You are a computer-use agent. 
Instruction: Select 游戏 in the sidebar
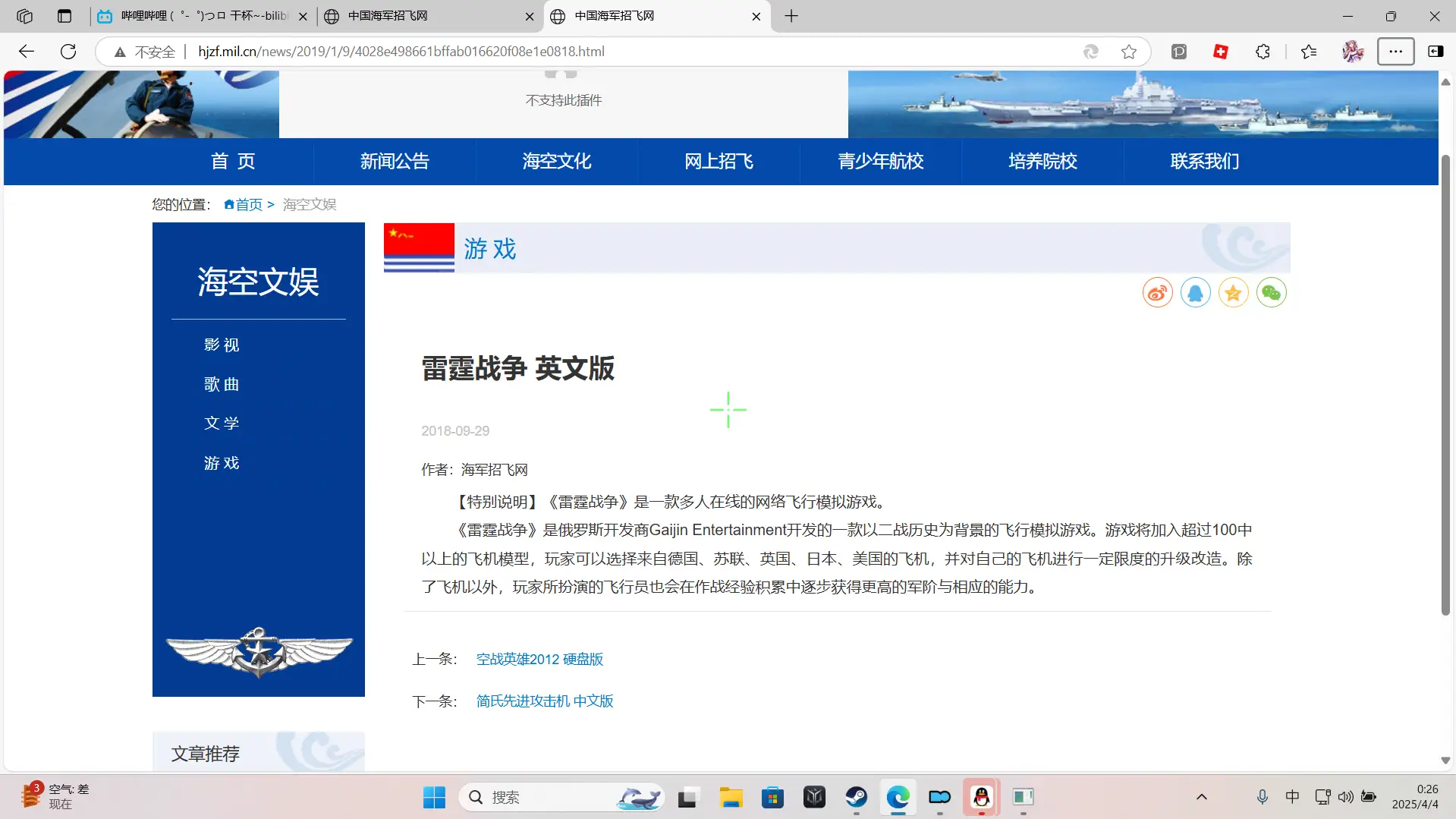(222, 463)
